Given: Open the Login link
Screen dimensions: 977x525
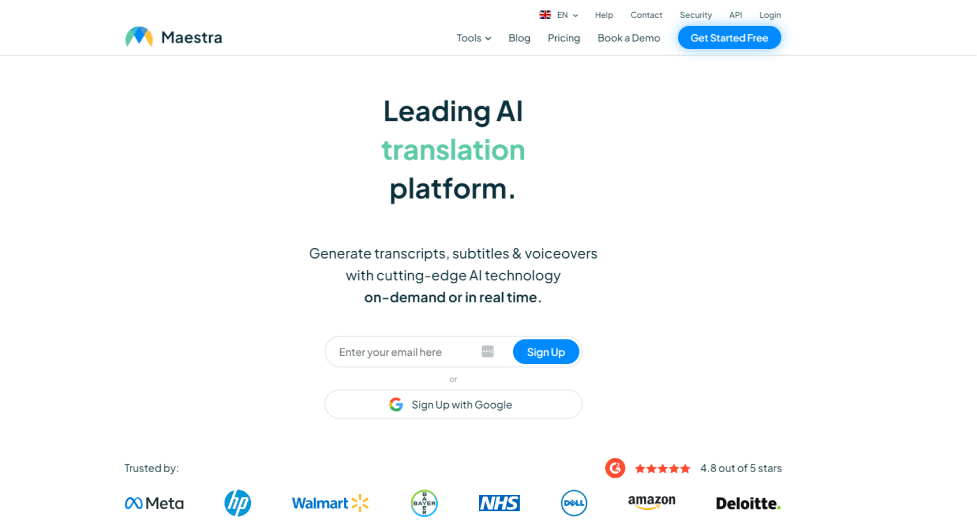Looking at the screenshot, I should pos(770,15).
